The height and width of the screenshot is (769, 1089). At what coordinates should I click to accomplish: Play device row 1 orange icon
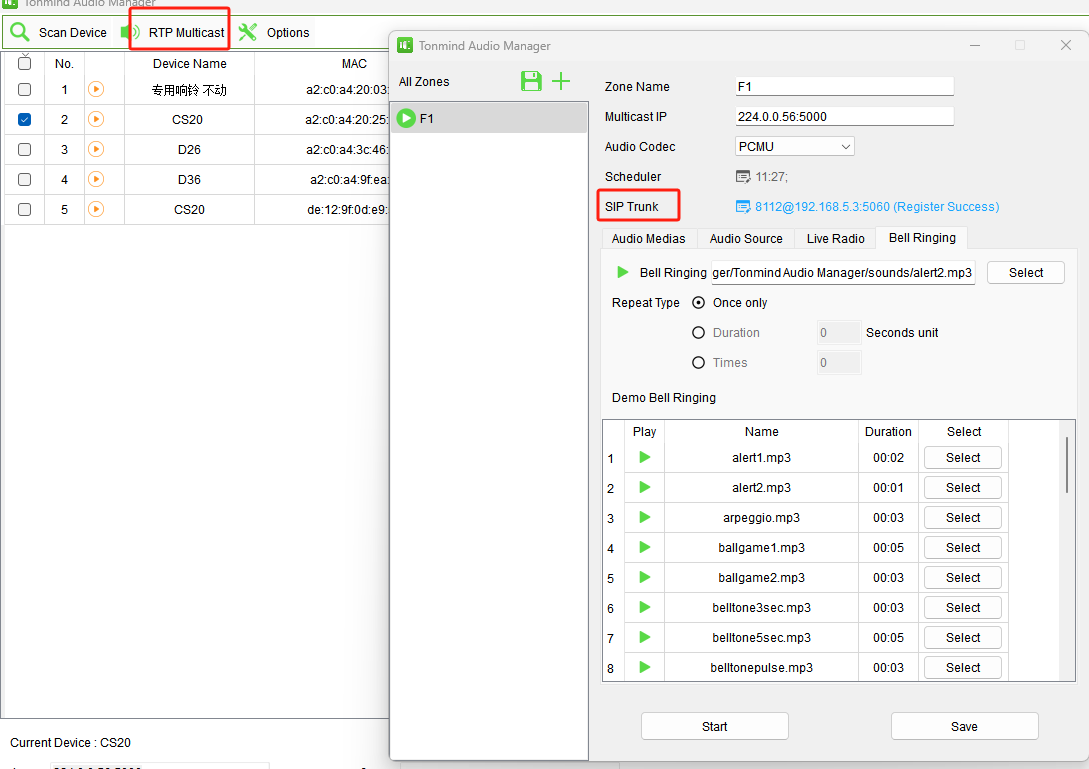click(96, 89)
